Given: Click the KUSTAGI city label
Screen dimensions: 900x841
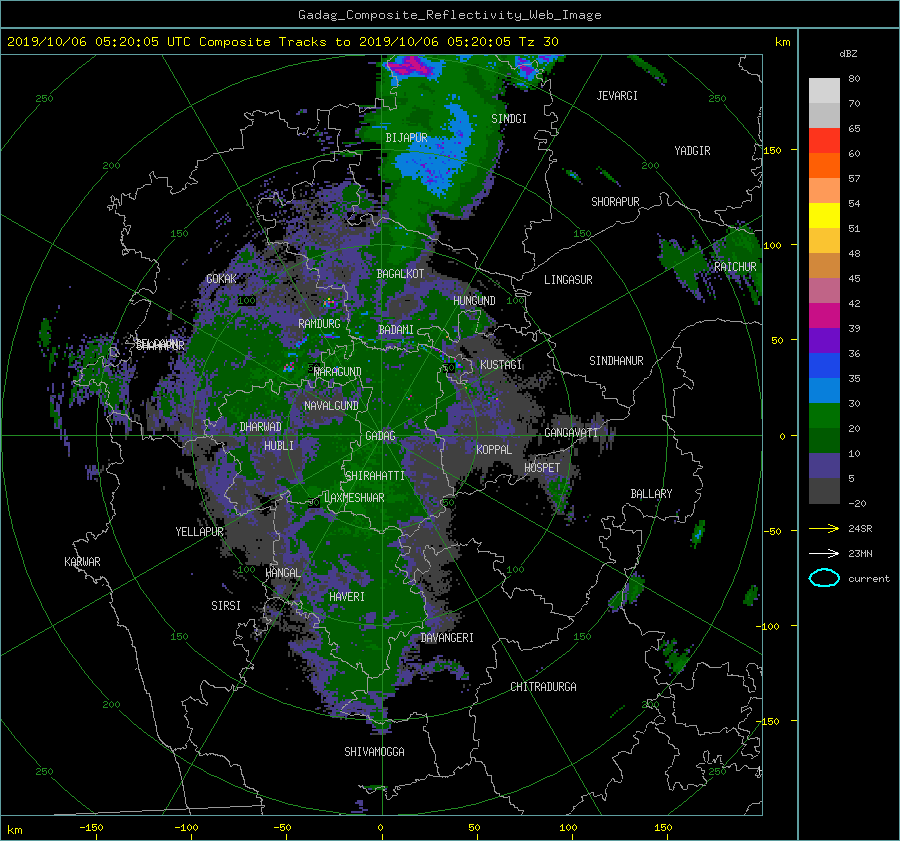Looking at the screenshot, I should pos(501,365).
